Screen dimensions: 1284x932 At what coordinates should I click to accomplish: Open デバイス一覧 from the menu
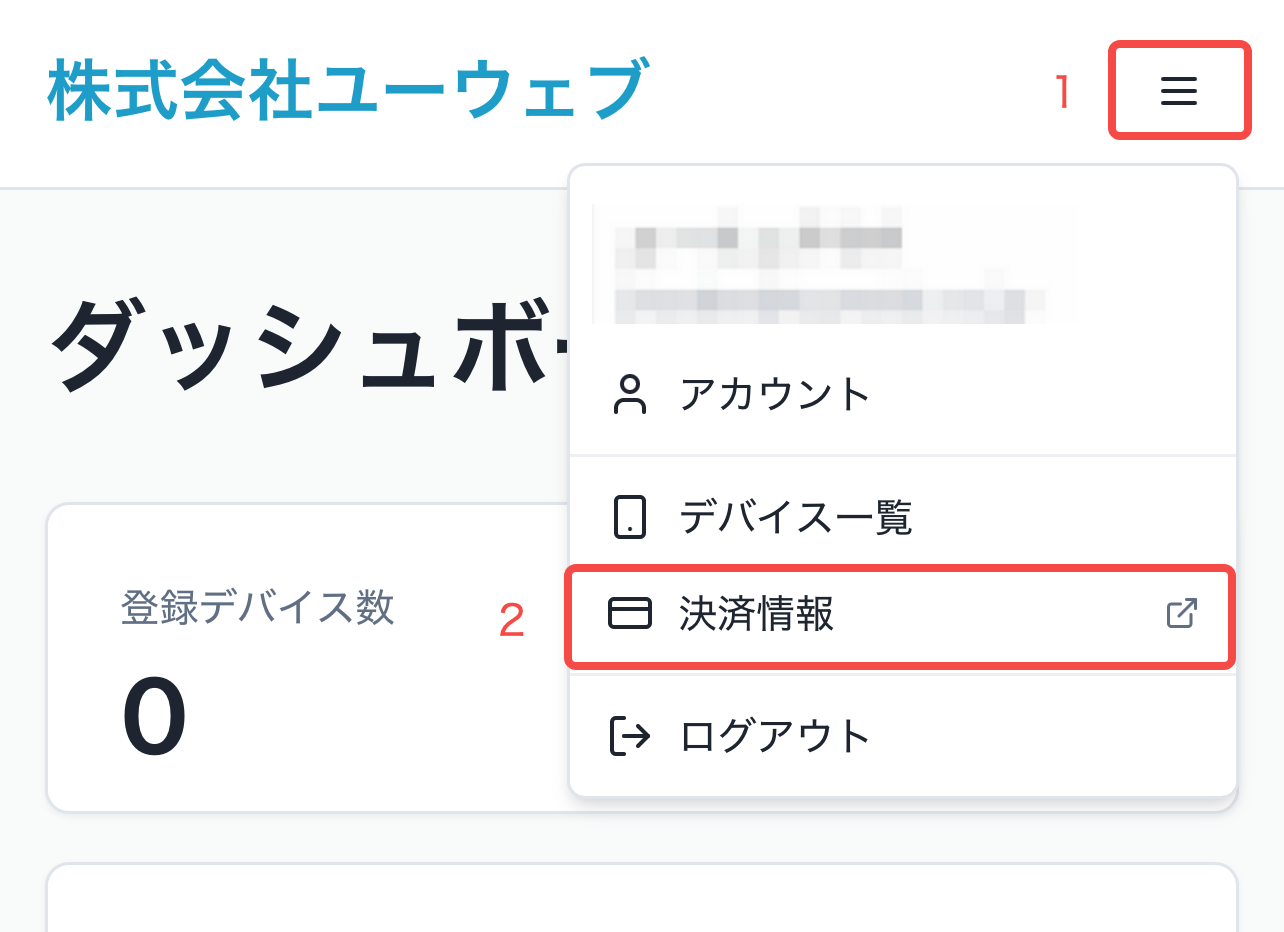coord(795,517)
